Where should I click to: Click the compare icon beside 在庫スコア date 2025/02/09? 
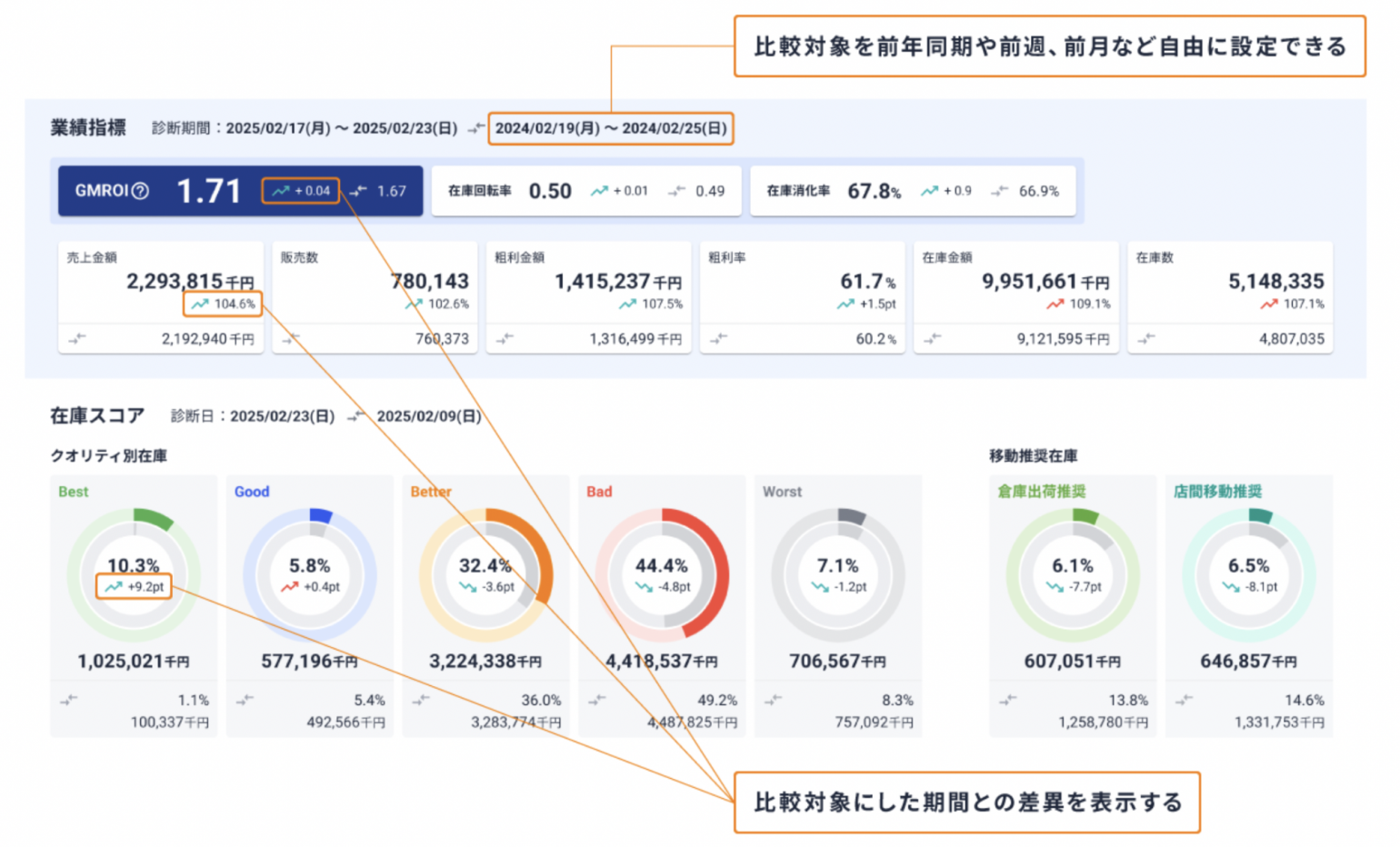coord(355,416)
